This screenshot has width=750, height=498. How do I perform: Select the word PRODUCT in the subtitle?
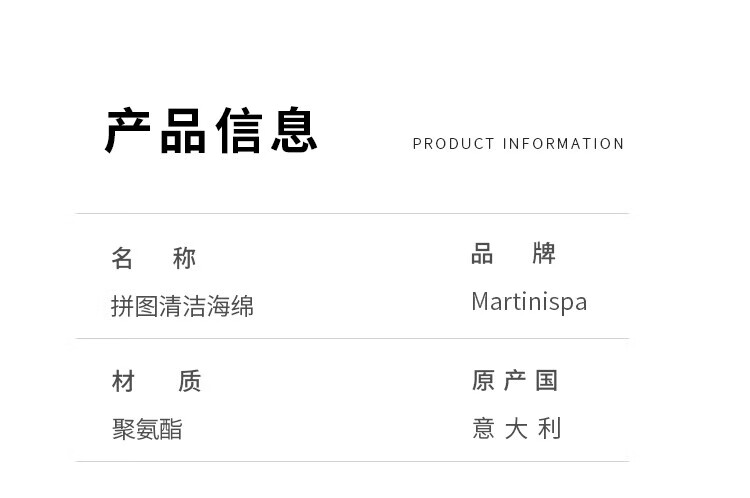(454, 144)
